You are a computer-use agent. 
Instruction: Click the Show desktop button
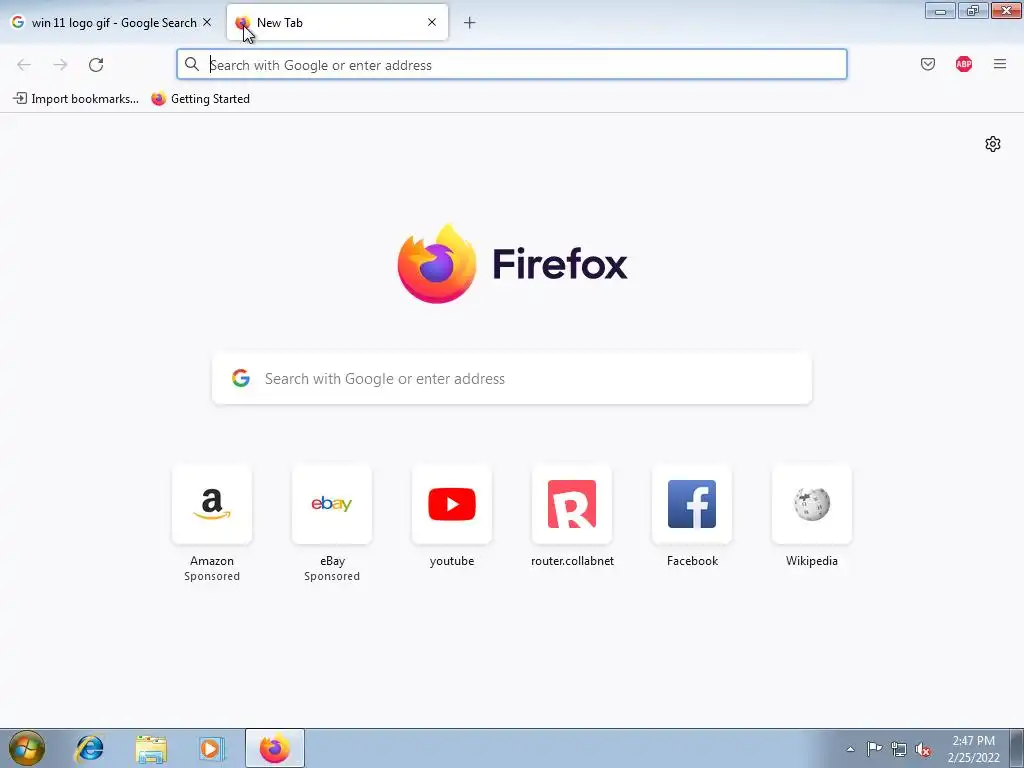1017,748
